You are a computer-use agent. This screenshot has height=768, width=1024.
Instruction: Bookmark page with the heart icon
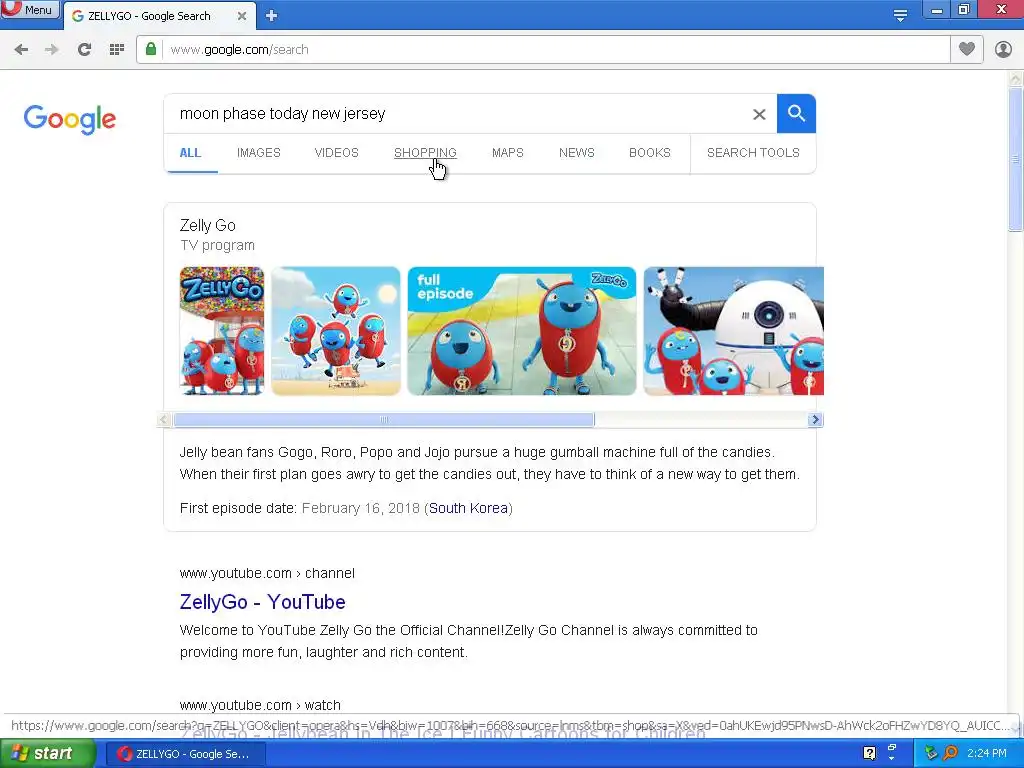click(967, 49)
